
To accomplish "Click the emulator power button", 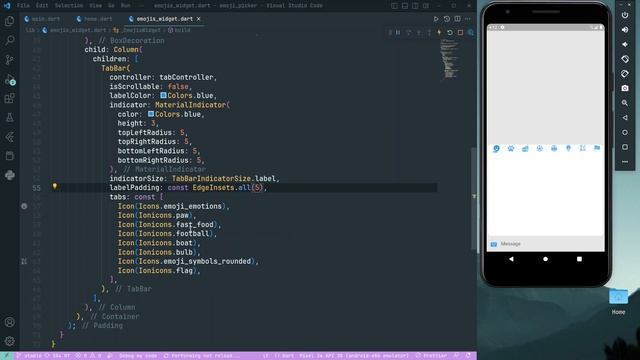I will point(625,15).
